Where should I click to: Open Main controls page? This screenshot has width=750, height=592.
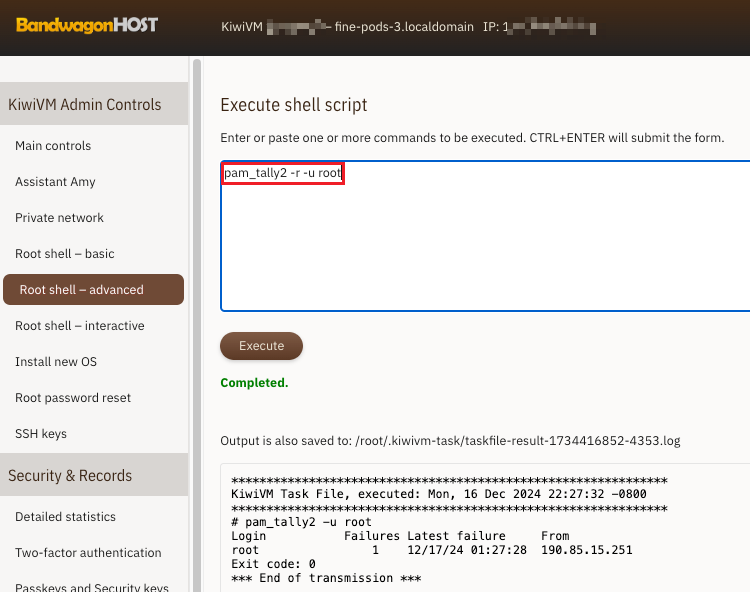pyautogui.click(x=53, y=146)
